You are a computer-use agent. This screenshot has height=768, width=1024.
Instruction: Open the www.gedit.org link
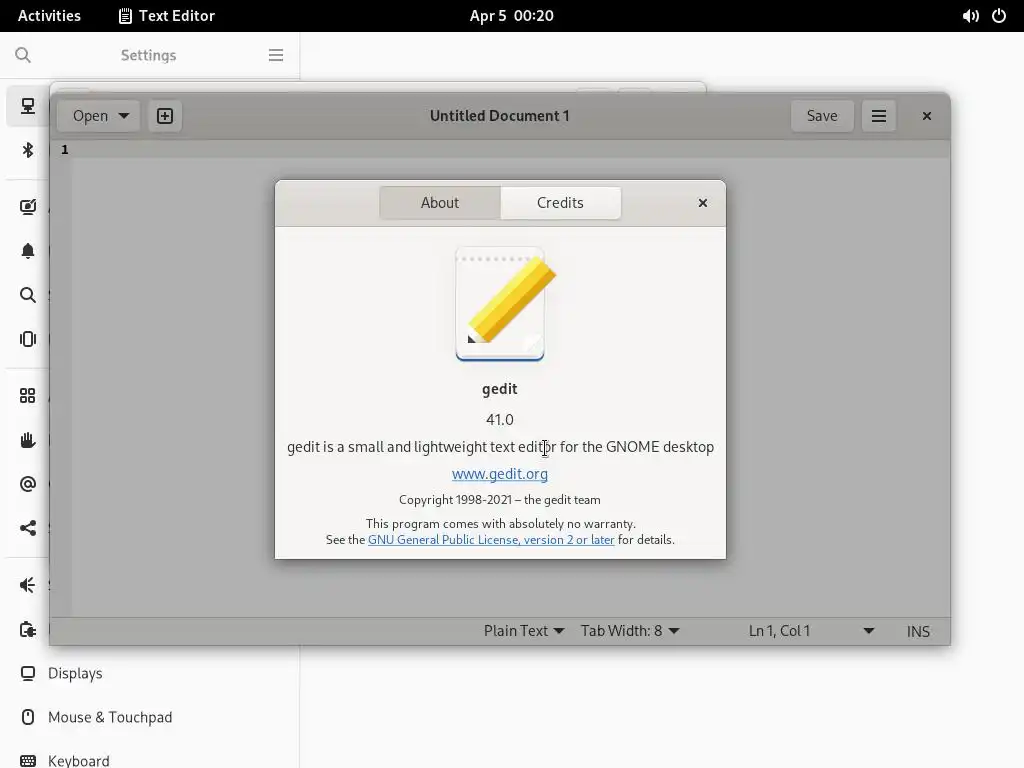click(500, 473)
